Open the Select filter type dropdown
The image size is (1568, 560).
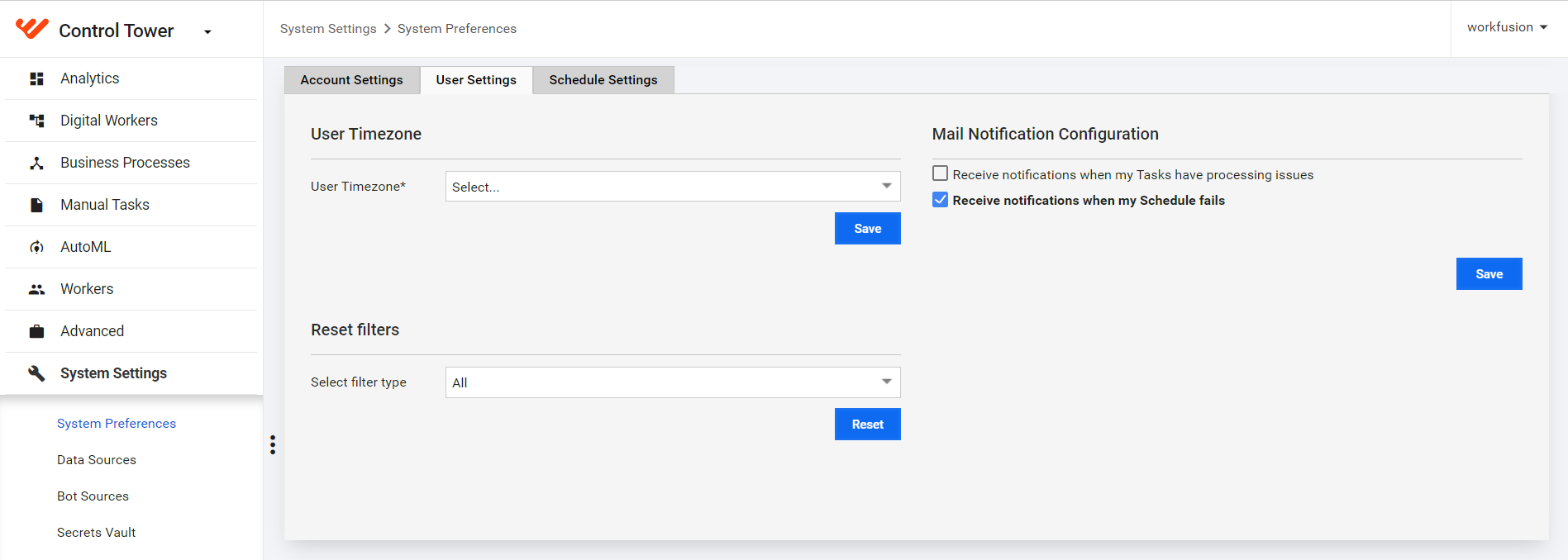coord(673,382)
